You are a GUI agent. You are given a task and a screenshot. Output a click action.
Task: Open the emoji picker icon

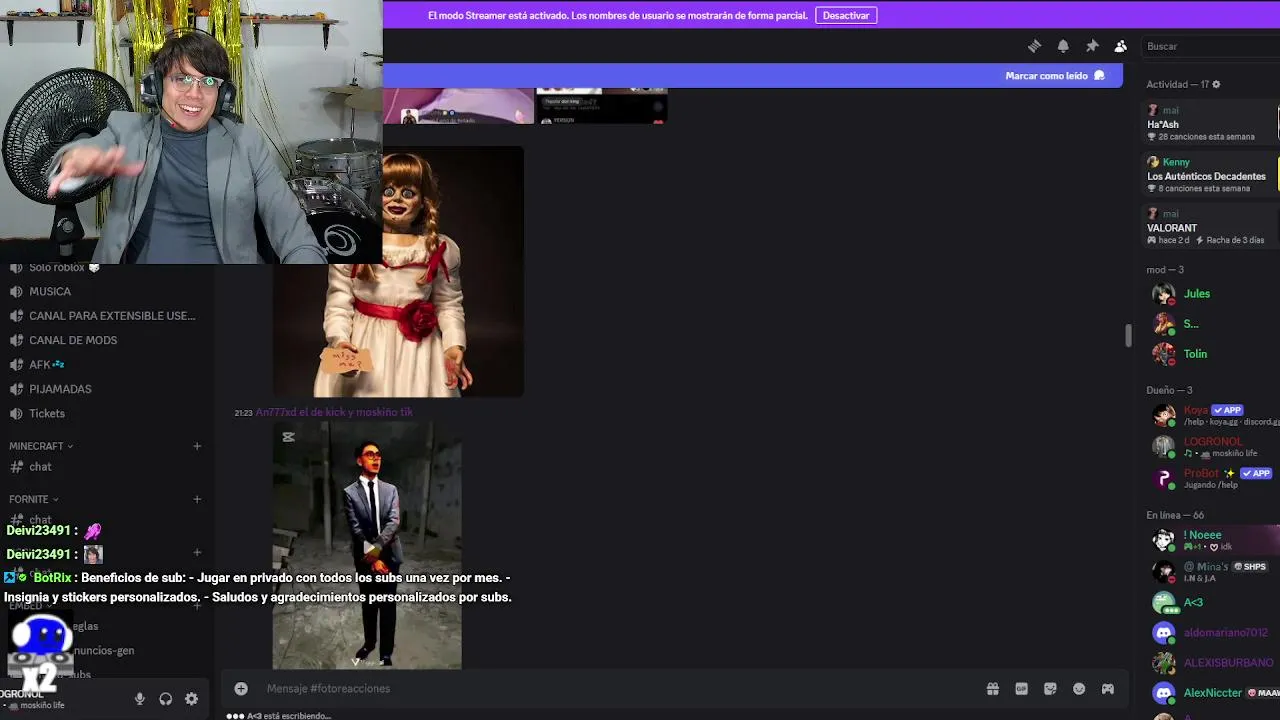(1079, 688)
